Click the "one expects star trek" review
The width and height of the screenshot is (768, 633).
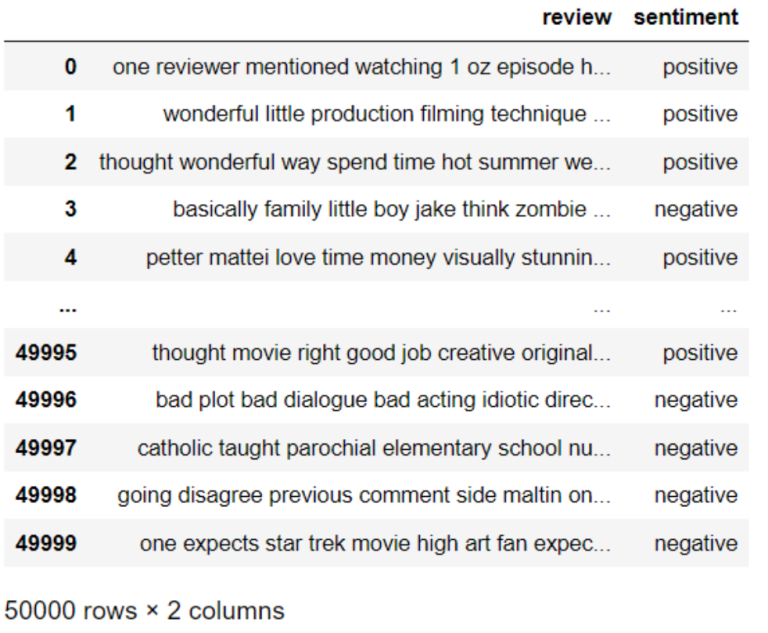pos(375,544)
